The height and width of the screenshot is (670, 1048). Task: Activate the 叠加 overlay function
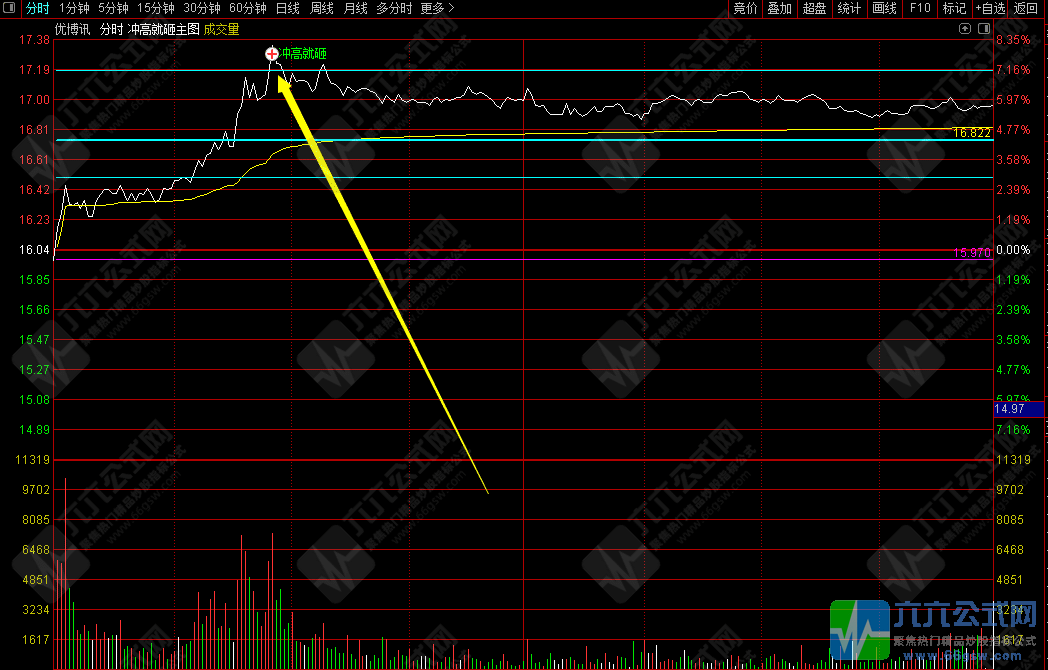781,9
